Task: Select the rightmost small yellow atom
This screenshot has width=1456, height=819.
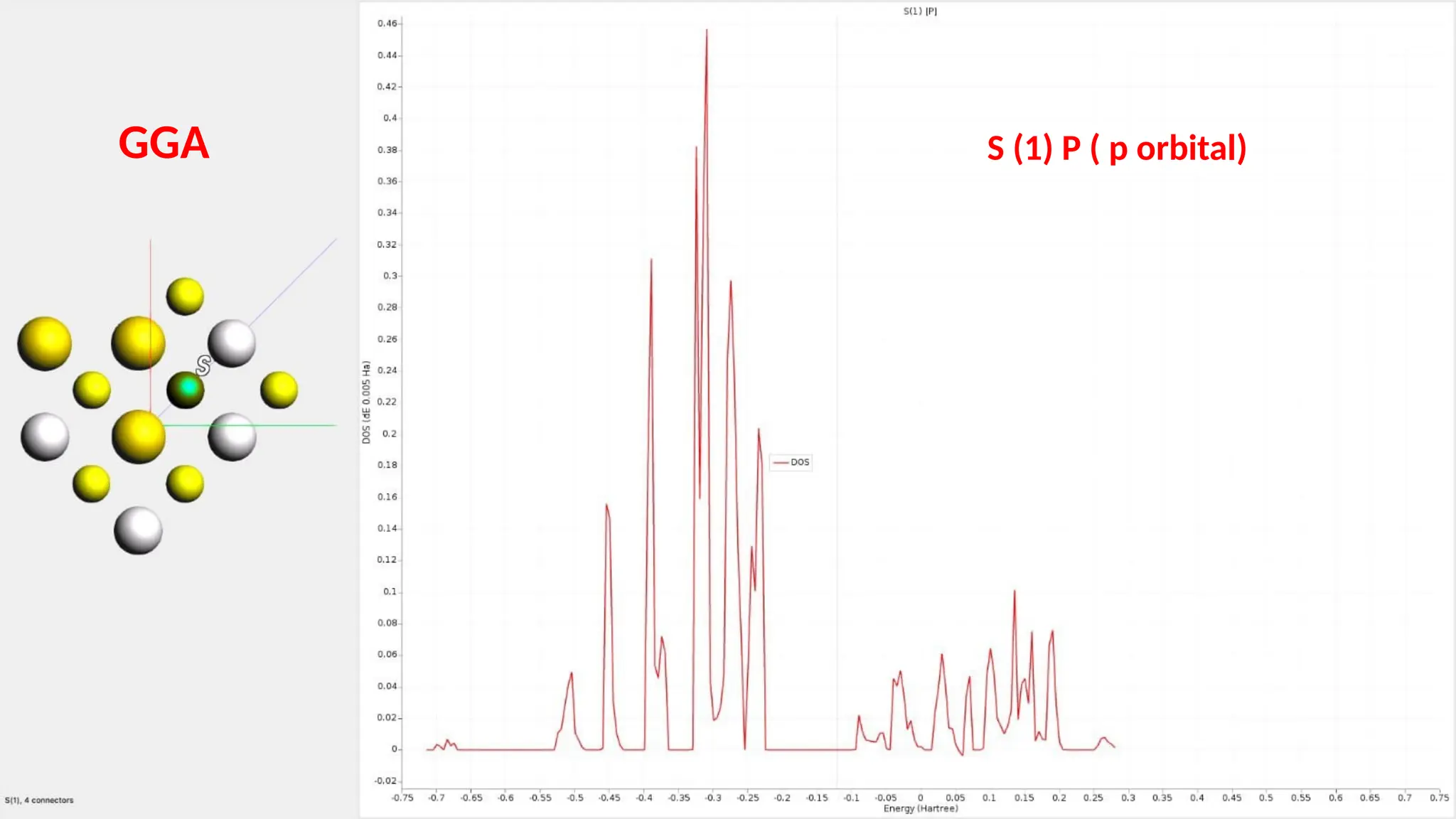Action: (x=279, y=390)
